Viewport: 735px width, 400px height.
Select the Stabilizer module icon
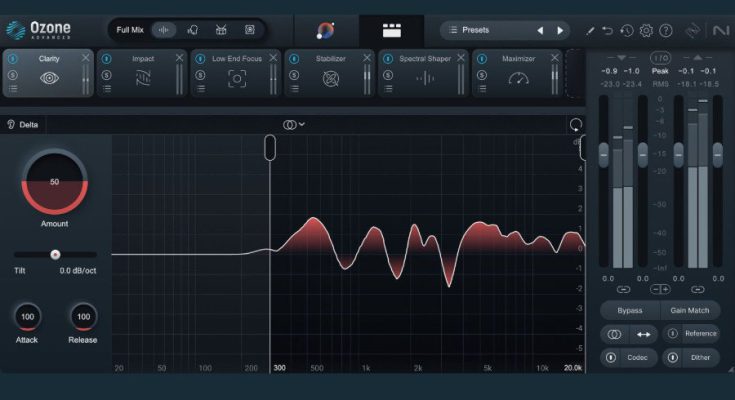tap(329, 79)
